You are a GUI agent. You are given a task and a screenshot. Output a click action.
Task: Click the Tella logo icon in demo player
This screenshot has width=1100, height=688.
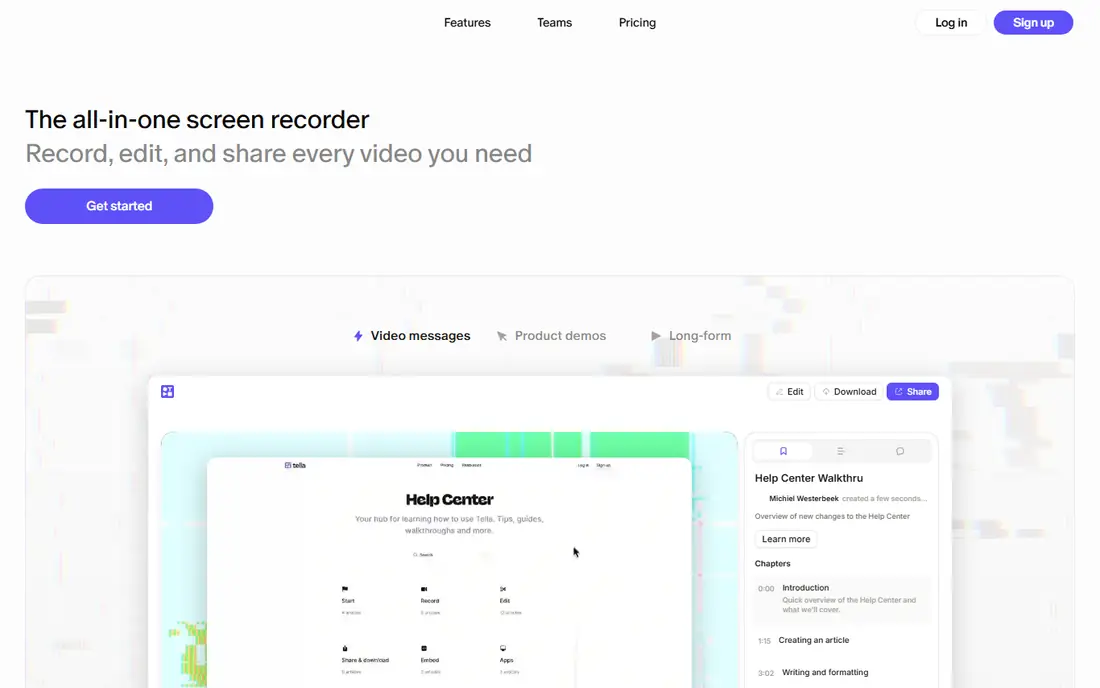(x=167, y=391)
